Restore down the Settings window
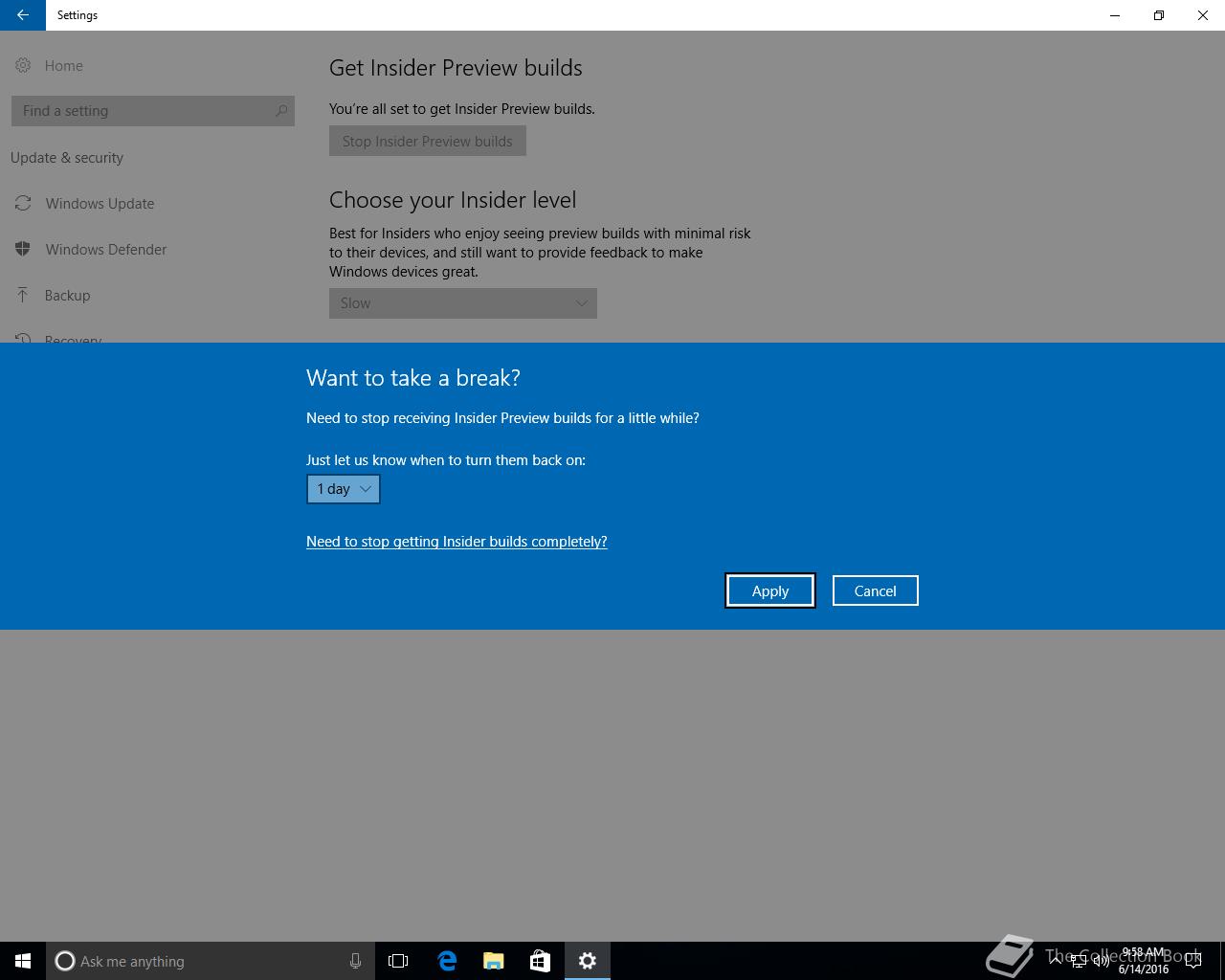1225x980 pixels. click(x=1159, y=15)
